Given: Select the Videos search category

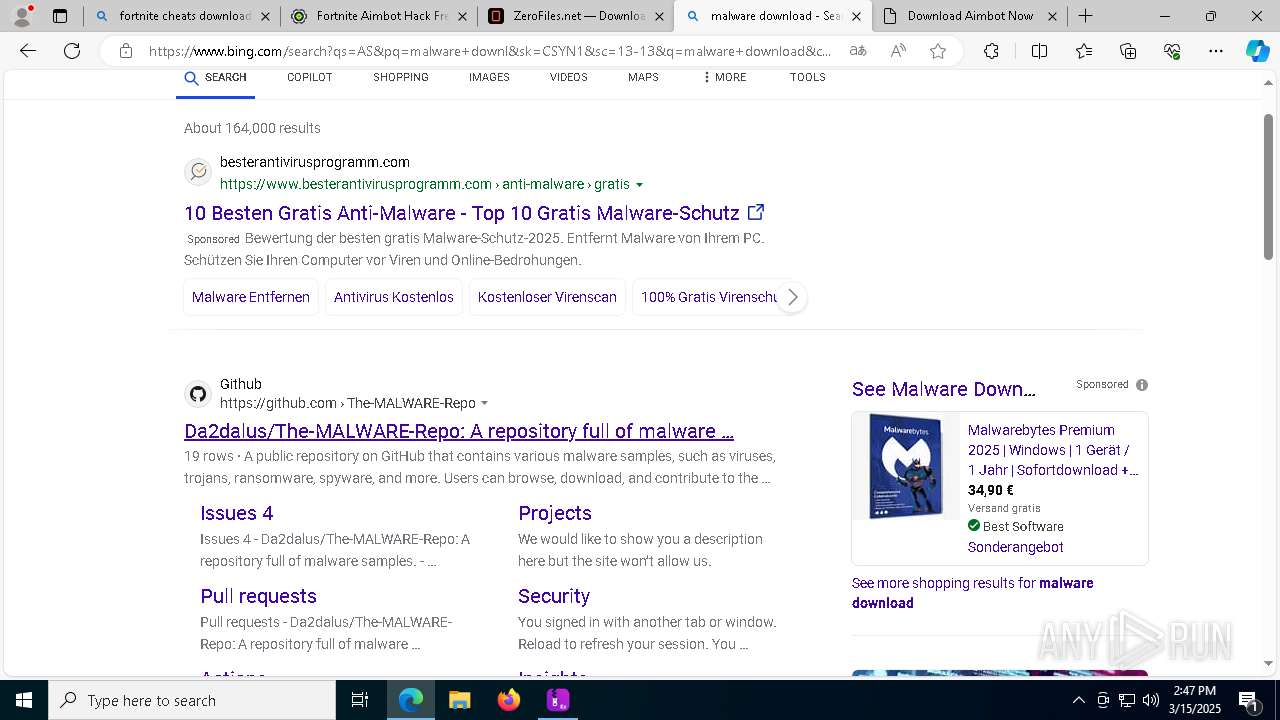Looking at the screenshot, I should [x=568, y=77].
